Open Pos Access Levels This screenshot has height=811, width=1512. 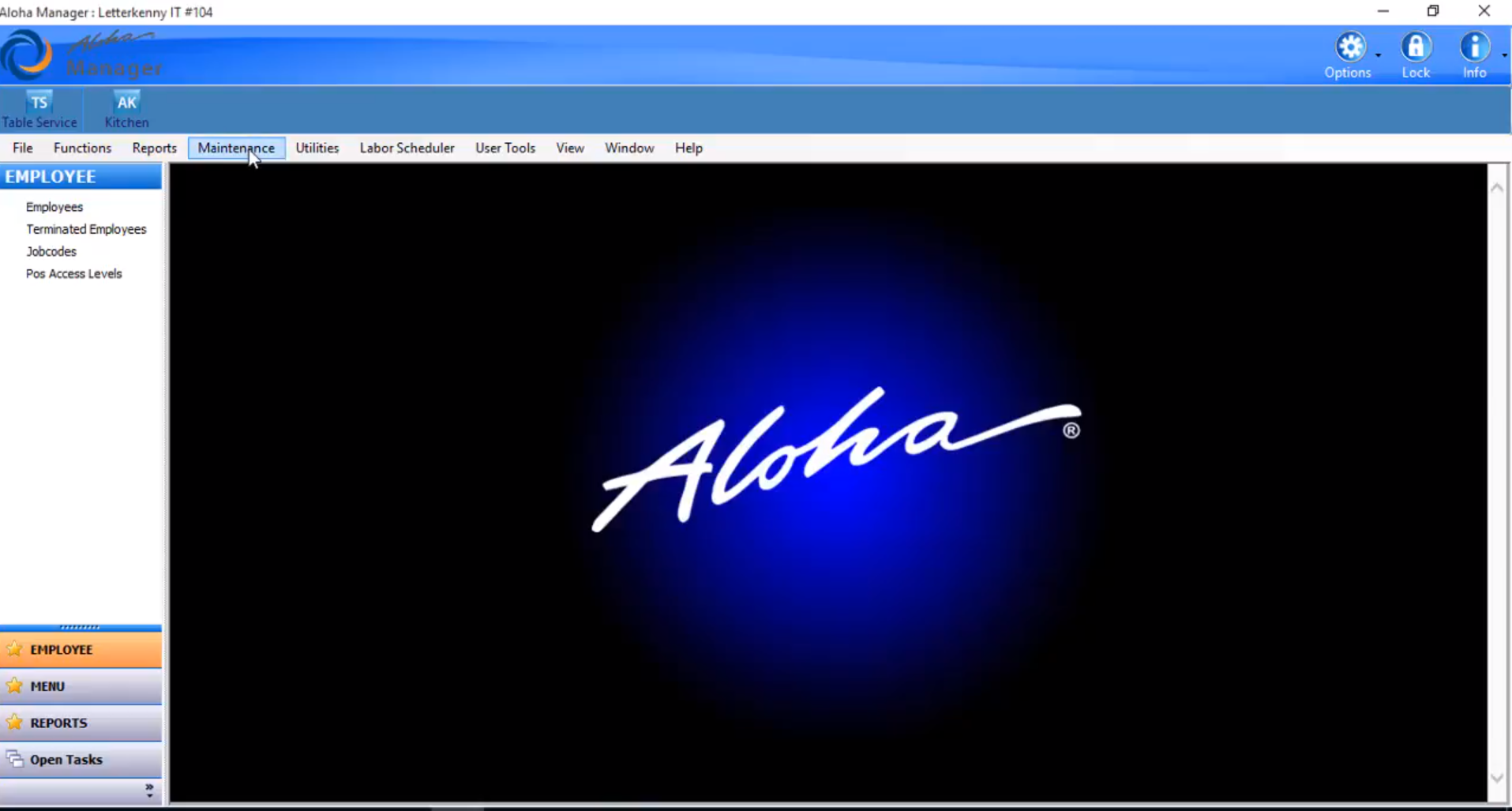[73, 273]
